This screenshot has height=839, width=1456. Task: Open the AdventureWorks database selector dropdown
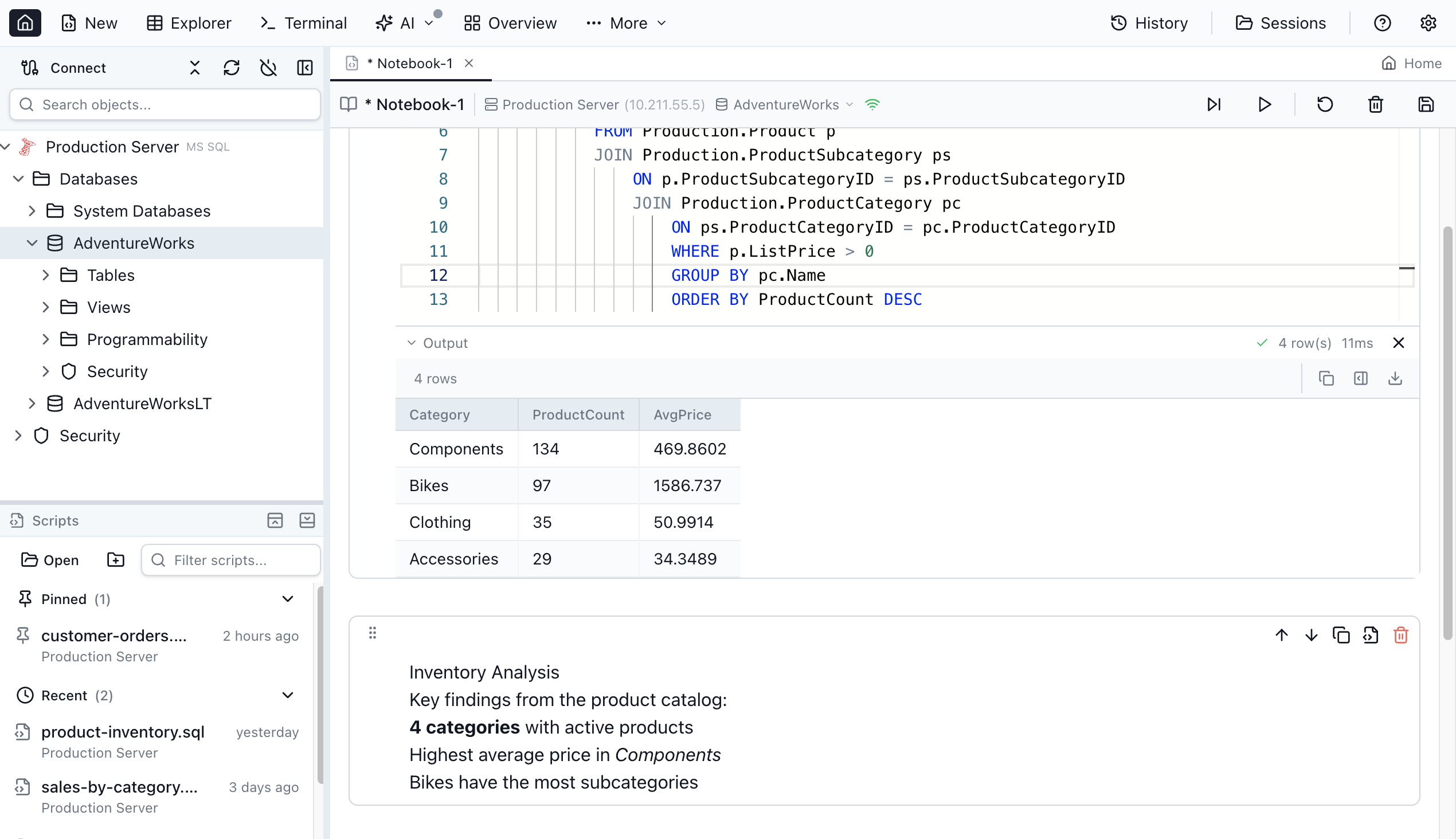coord(851,104)
